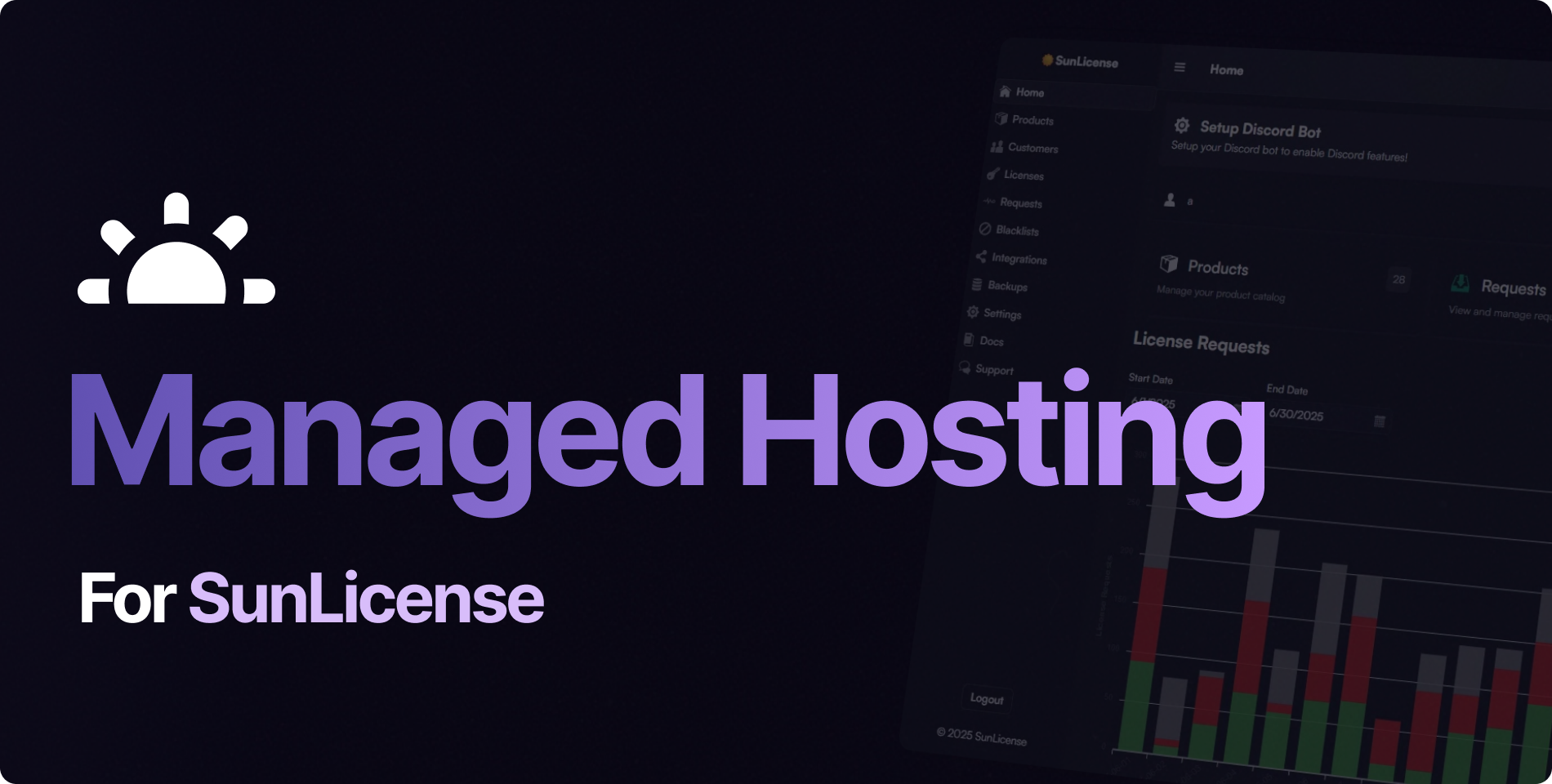Open the Backups database icon in sidebar

[x=977, y=284]
